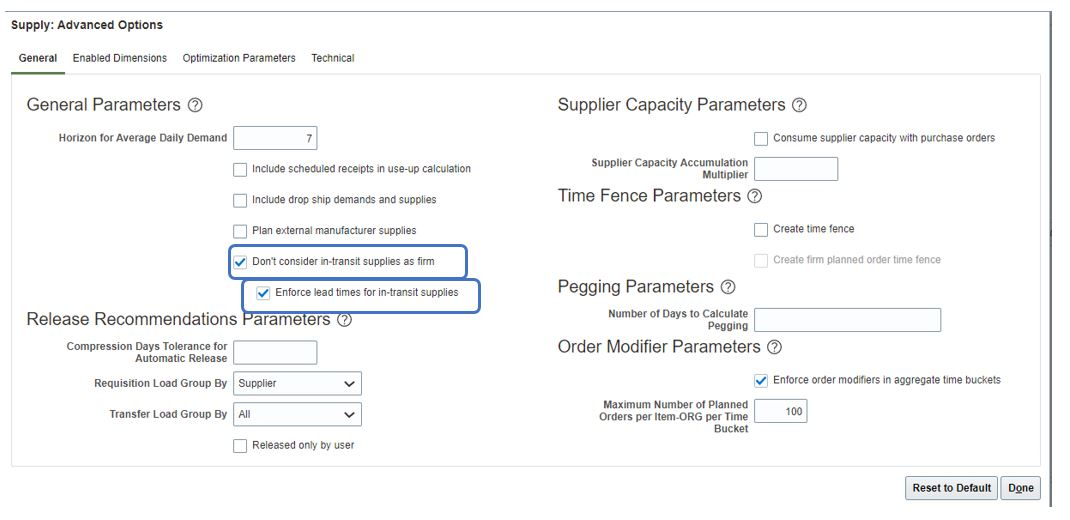Open Transfer Load Group By dropdown
Screen dimensions: 1070x520
tap(297, 414)
